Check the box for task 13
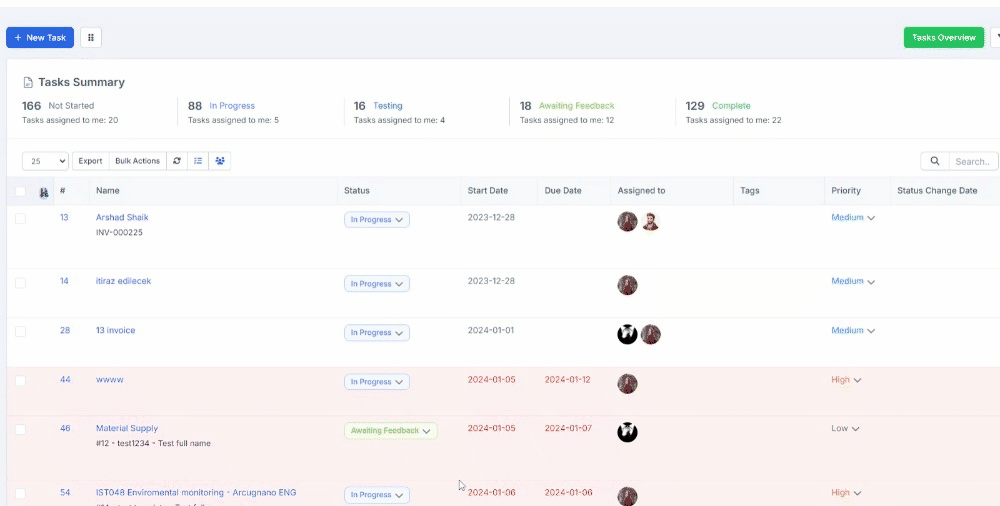This screenshot has height=506, width=1000. coord(20,218)
